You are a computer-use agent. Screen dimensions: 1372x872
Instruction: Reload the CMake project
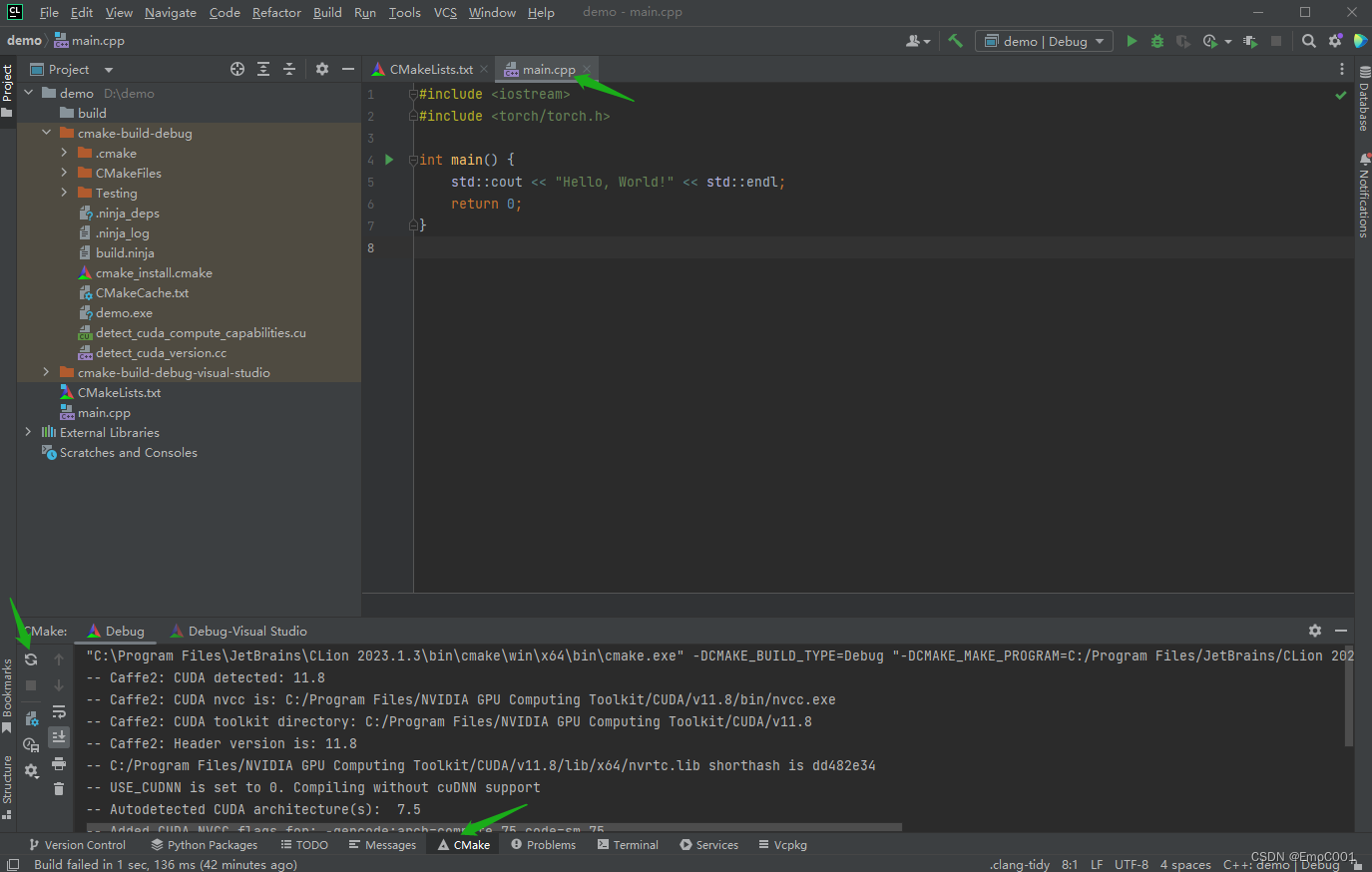tap(31, 659)
